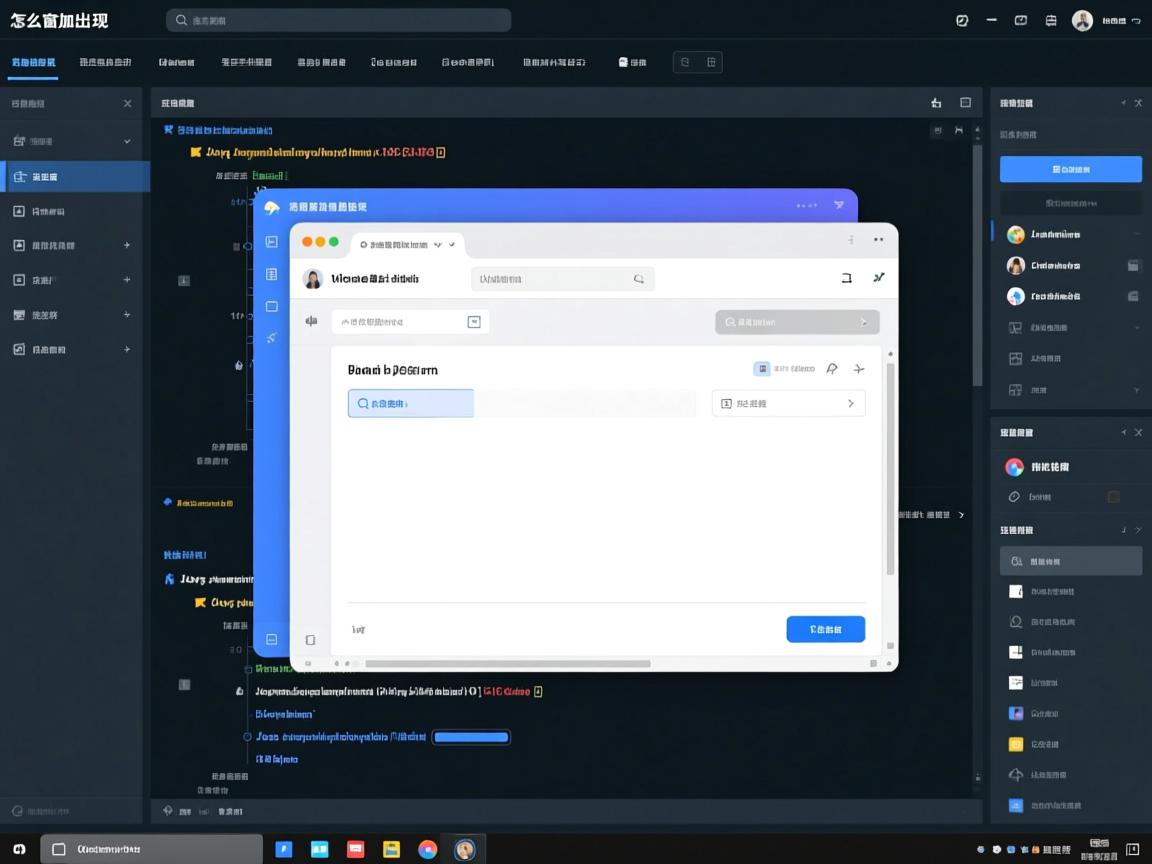Click the user avatar in the top-right header

[x=1082, y=20]
